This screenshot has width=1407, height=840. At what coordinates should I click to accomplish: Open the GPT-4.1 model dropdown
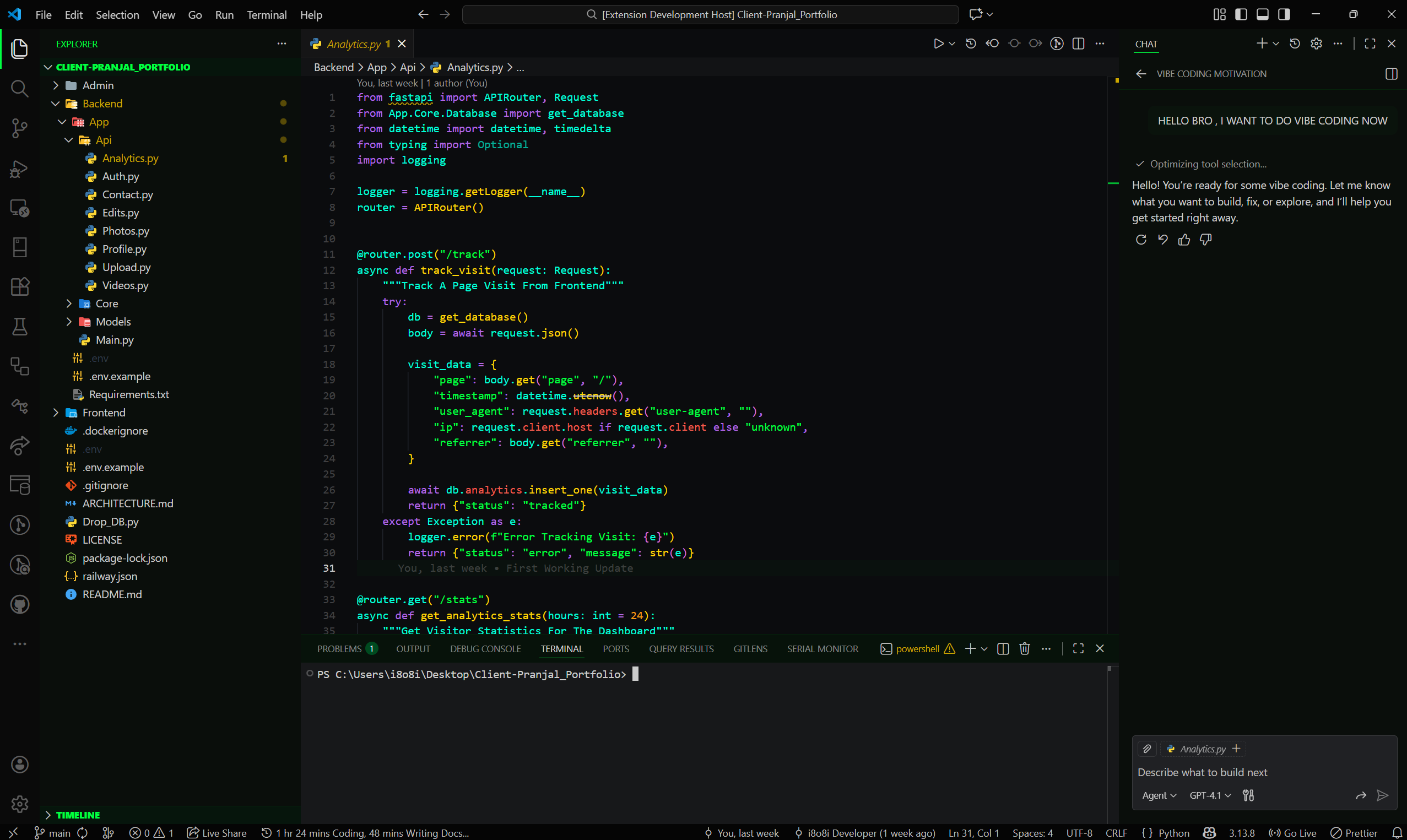1209,795
